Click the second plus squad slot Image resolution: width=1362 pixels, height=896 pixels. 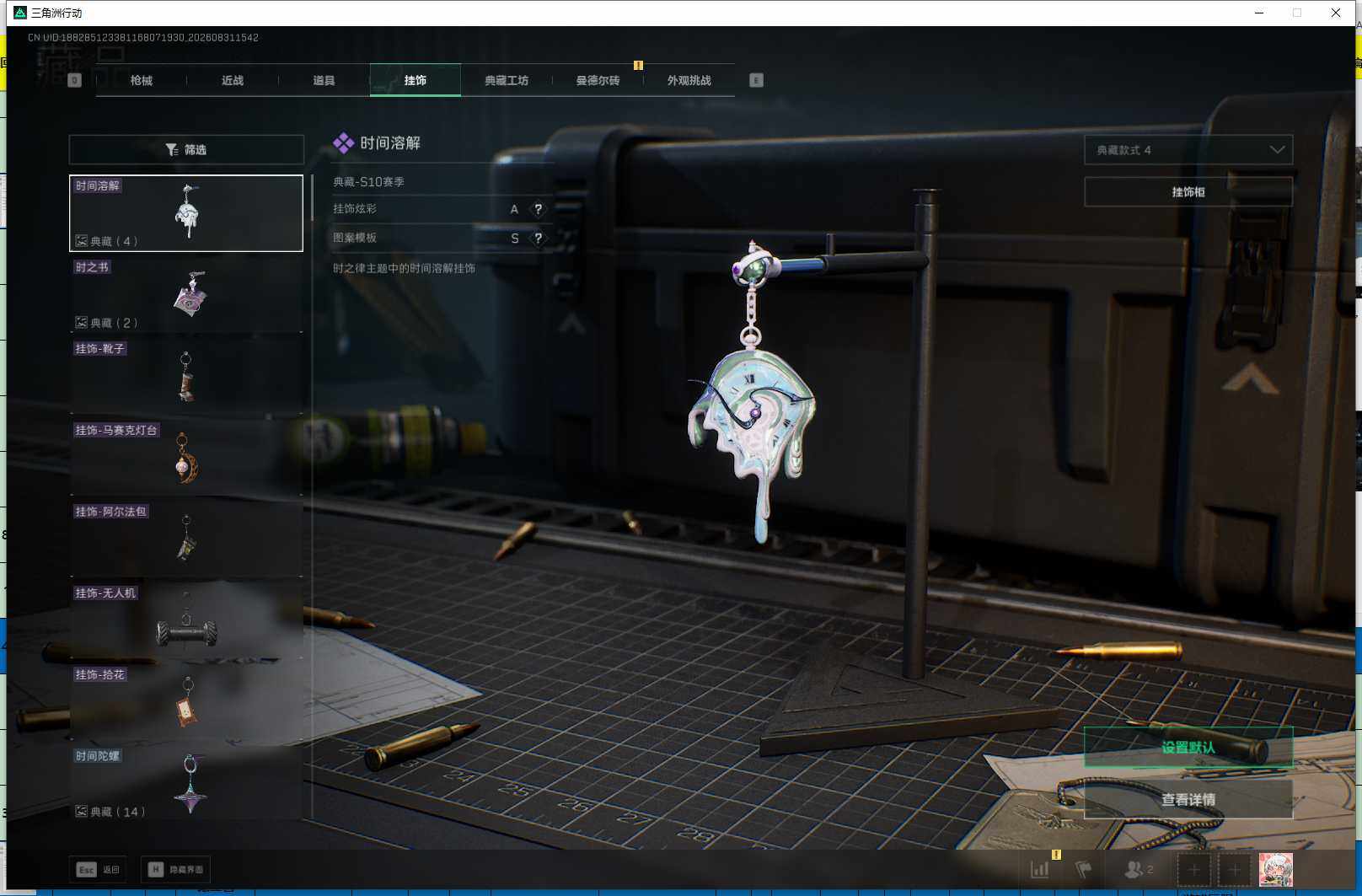pos(1234,869)
